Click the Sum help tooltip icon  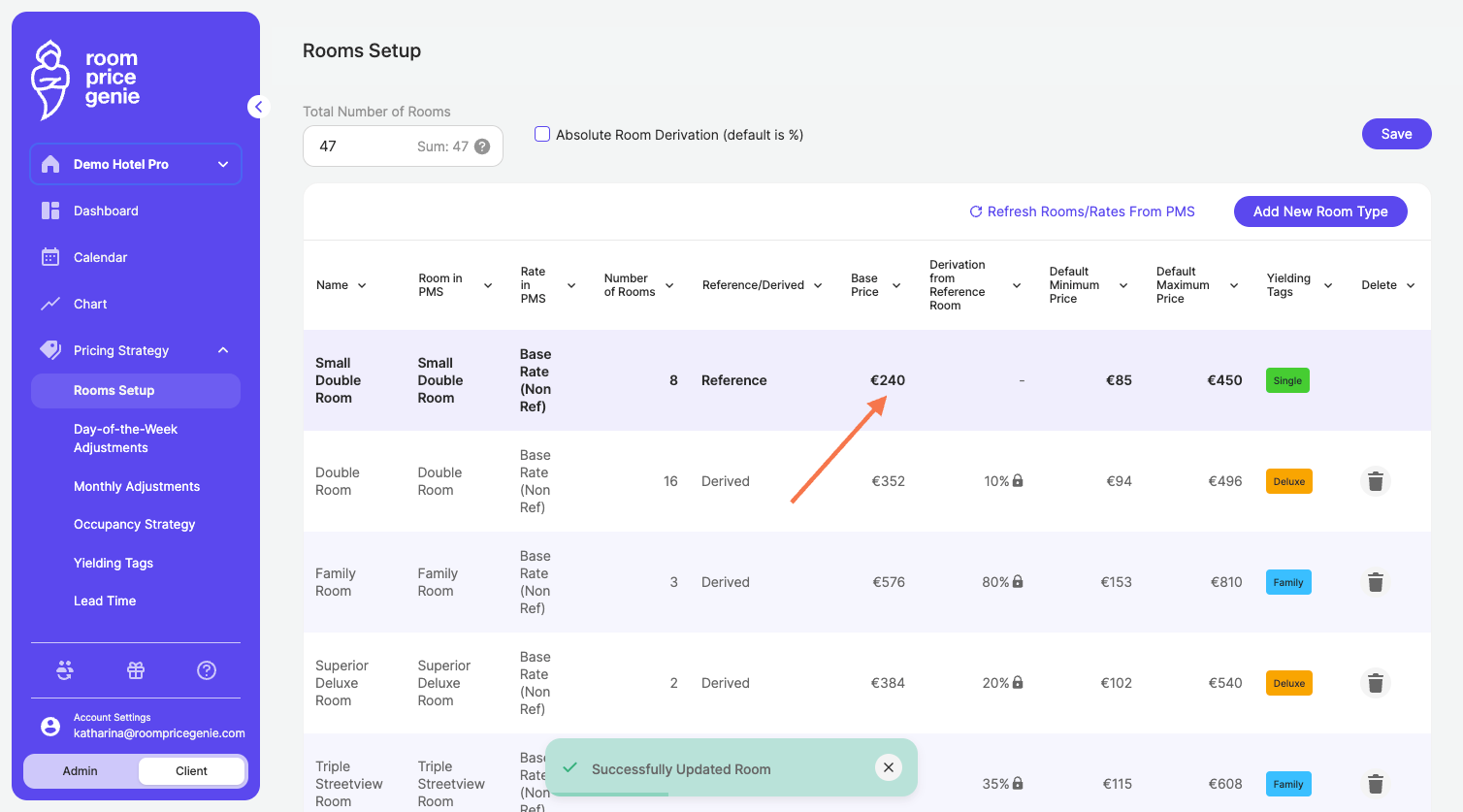[482, 146]
